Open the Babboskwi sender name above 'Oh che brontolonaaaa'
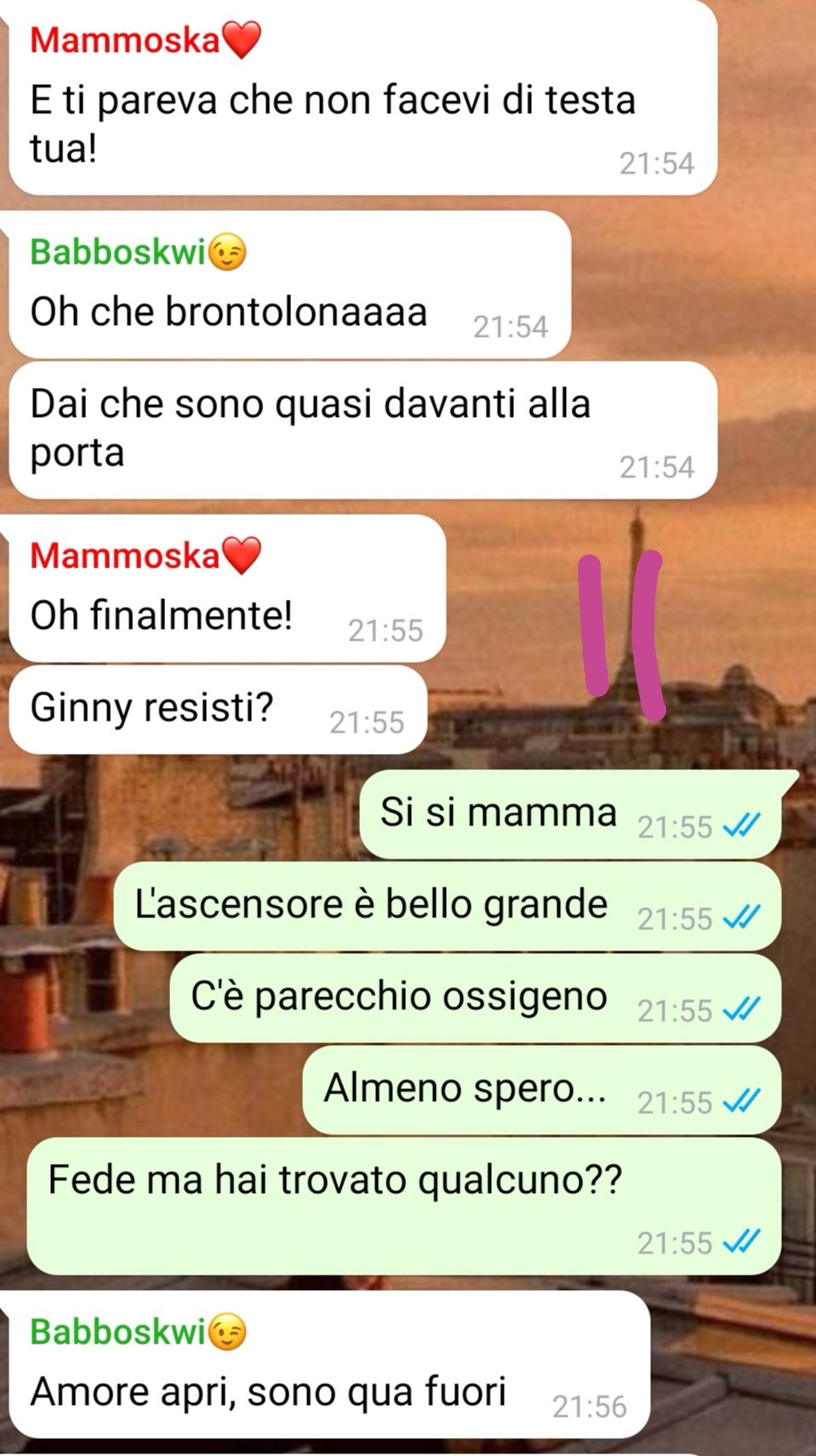 click(x=118, y=253)
